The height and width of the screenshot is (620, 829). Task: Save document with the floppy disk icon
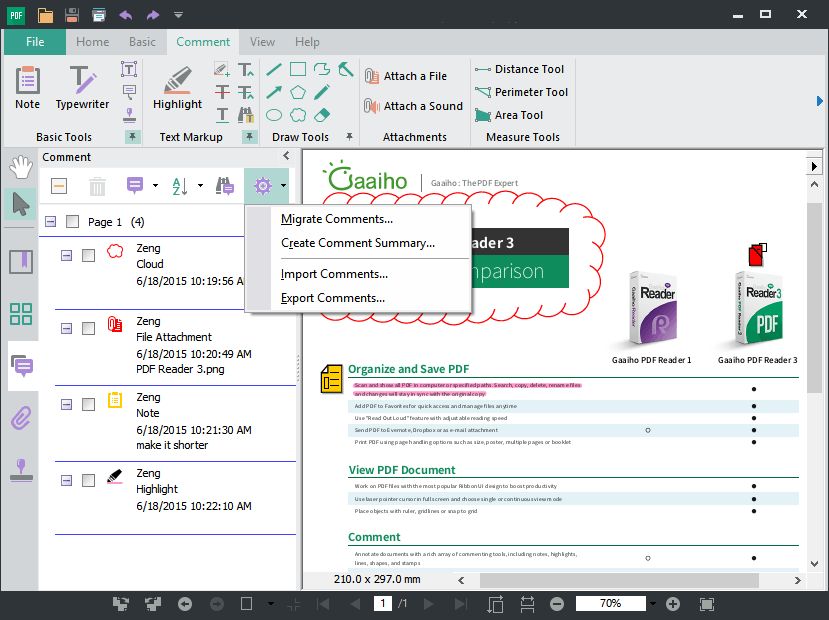click(x=72, y=15)
